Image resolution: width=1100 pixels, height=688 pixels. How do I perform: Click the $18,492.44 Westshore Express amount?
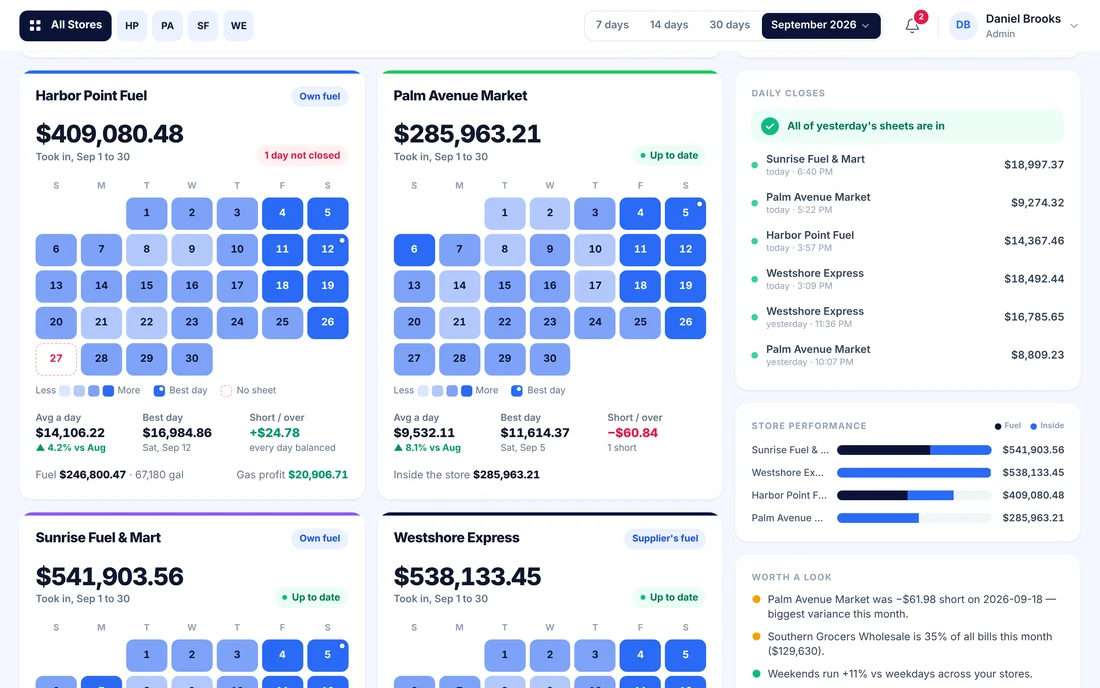[1034, 278]
